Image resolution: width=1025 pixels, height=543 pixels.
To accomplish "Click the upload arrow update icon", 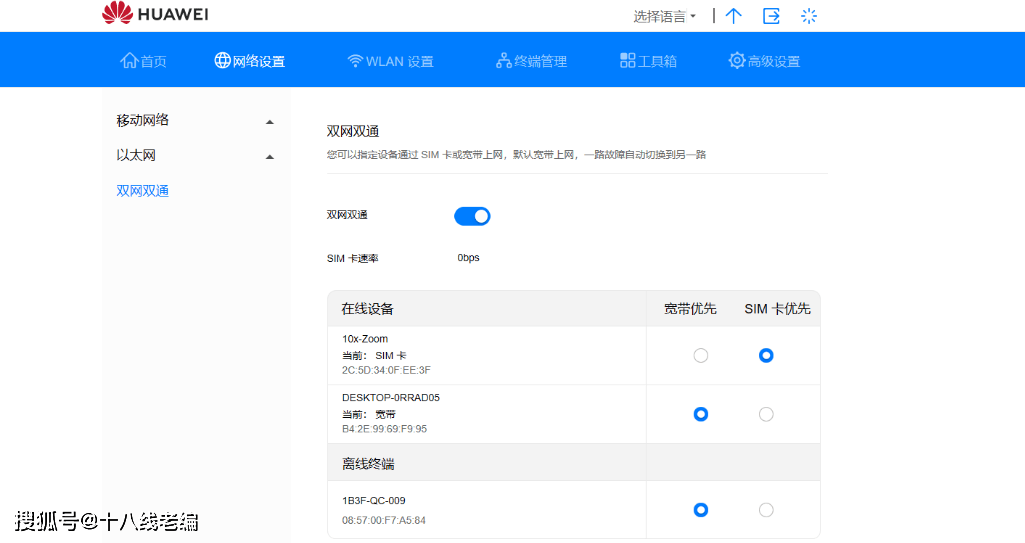I will (x=734, y=16).
